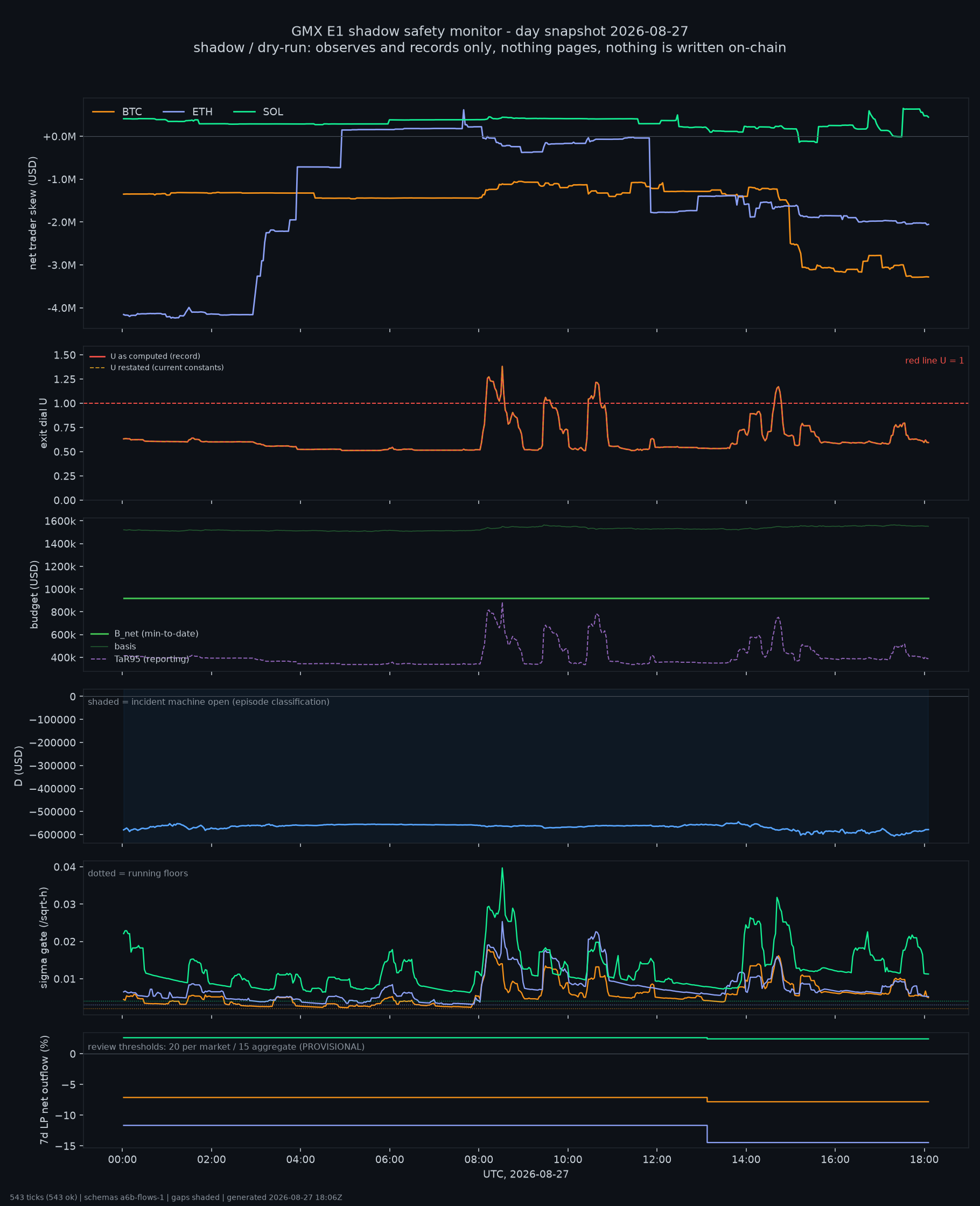Click the SOL legend entry

(x=258, y=112)
